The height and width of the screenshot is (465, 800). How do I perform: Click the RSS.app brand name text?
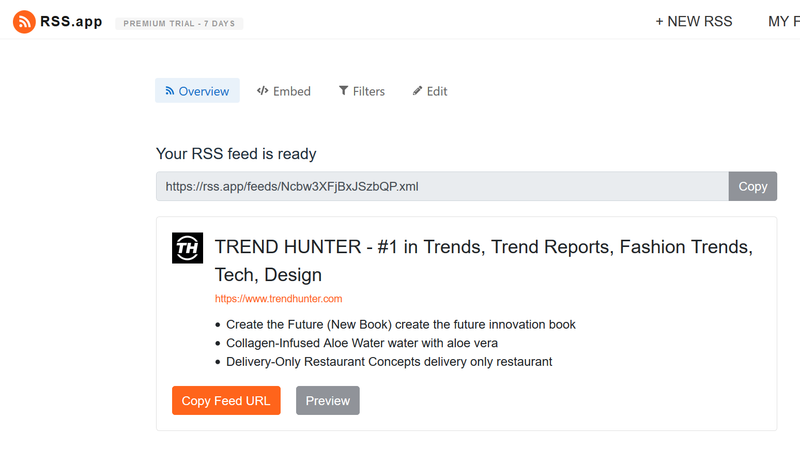(x=71, y=22)
